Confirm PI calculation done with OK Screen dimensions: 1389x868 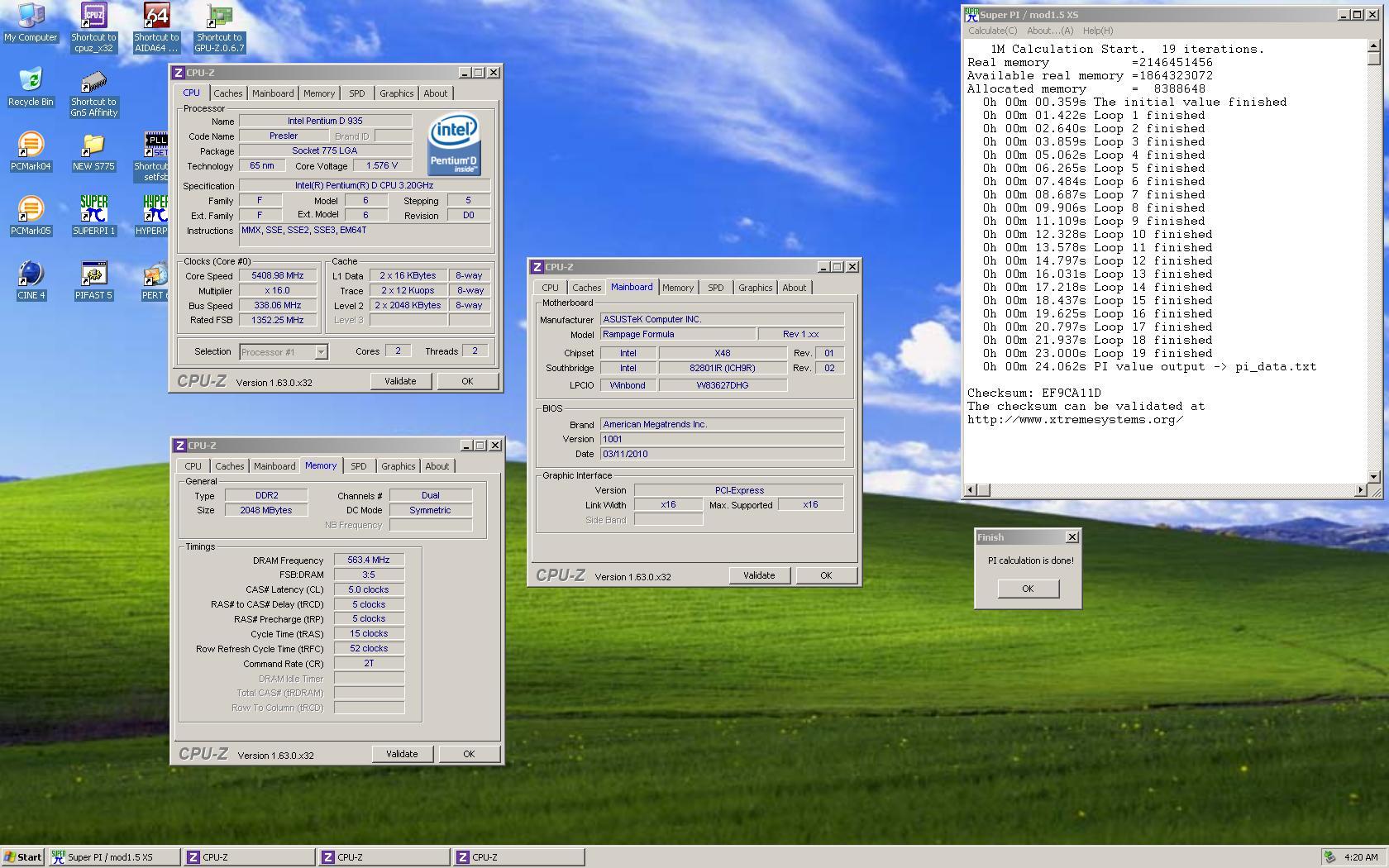pos(1028,589)
